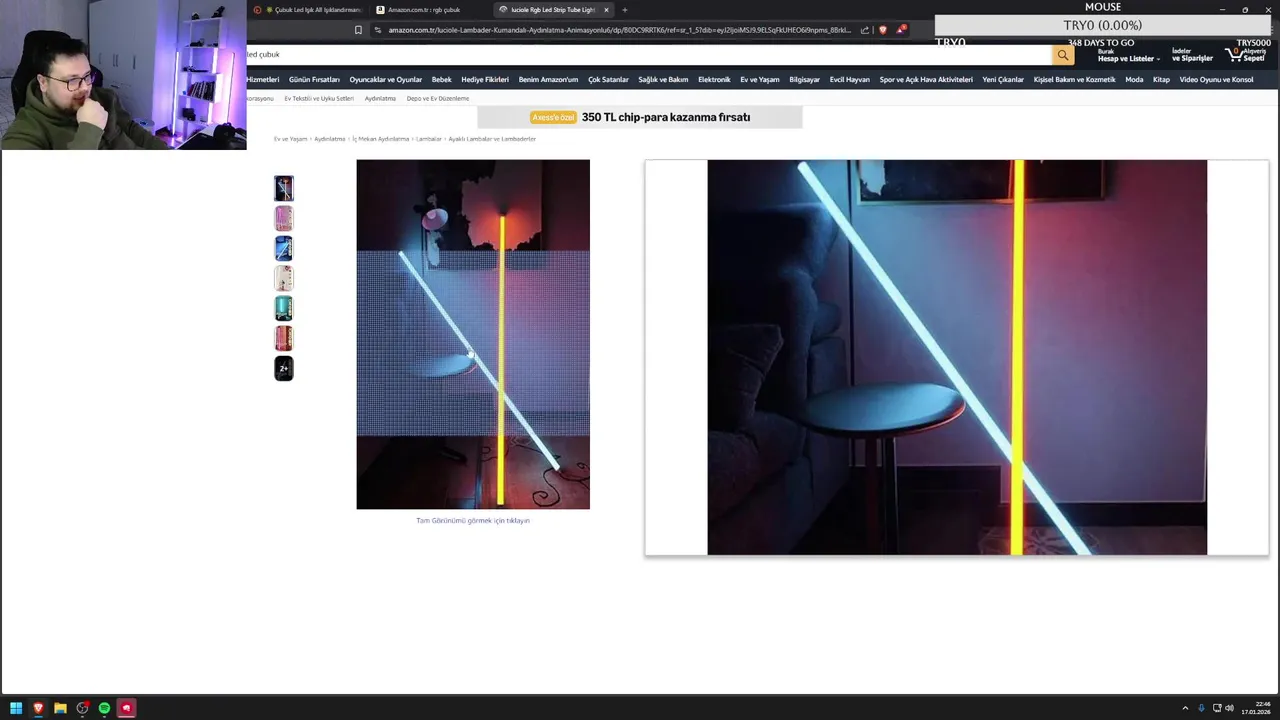Show hidden system tray icons
The image size is (1280, 720).
pyautogui.click(x=1185, y=708)
